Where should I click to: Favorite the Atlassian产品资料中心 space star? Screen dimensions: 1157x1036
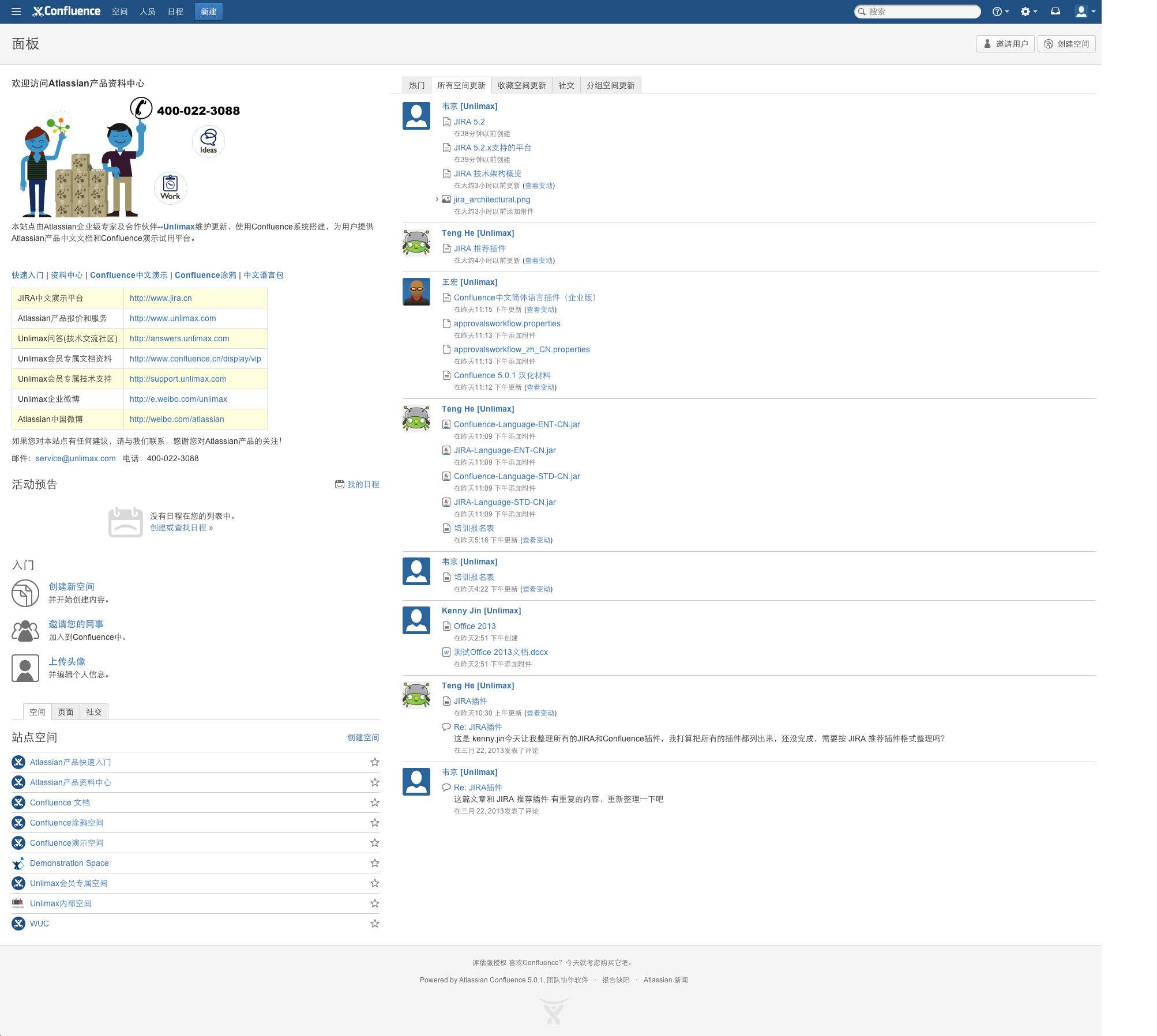click(x=375, y=782)
